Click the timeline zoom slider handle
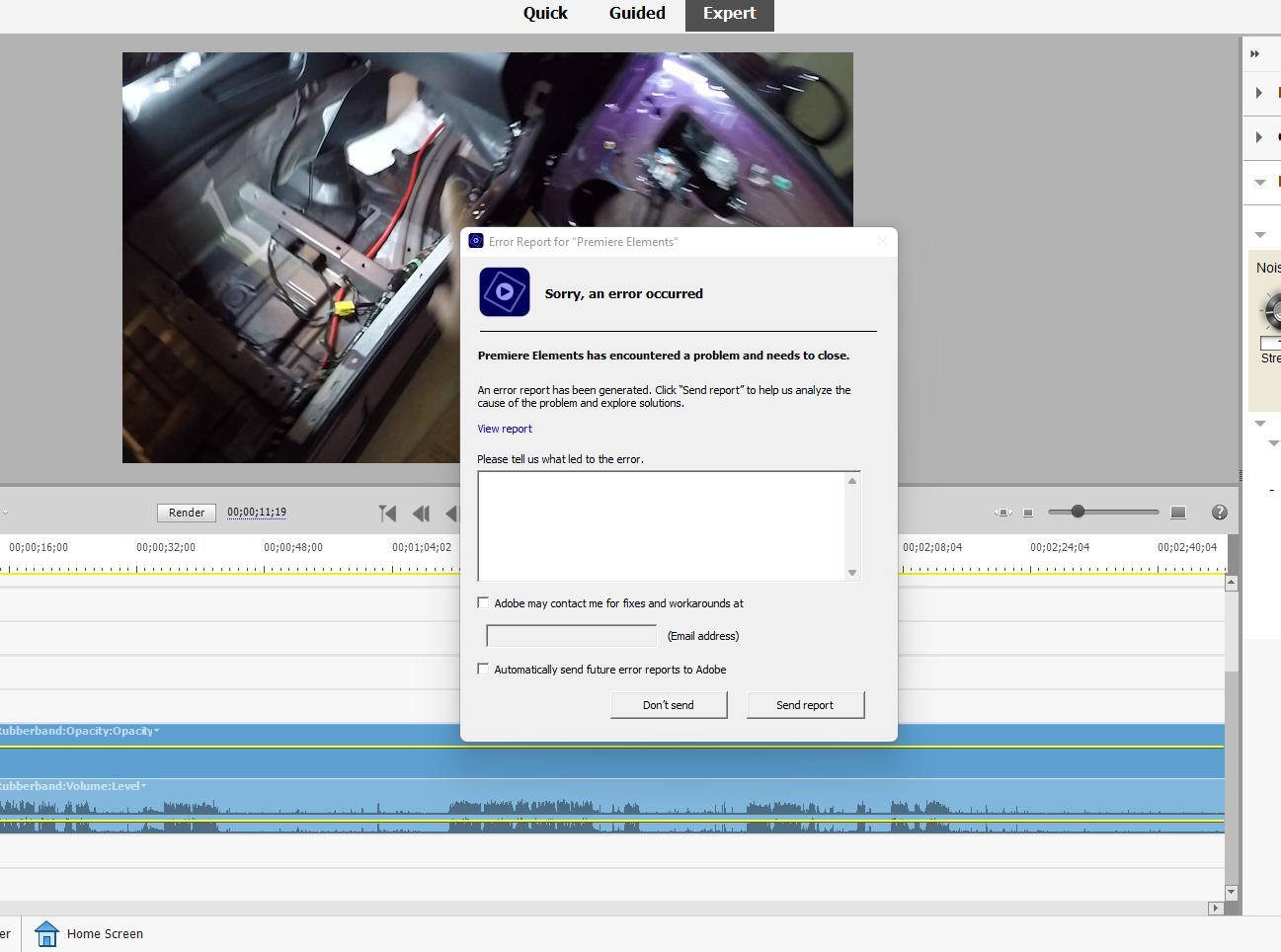Image resolution: width=1281 pixels, height=952 pixels. (1078, 512)
